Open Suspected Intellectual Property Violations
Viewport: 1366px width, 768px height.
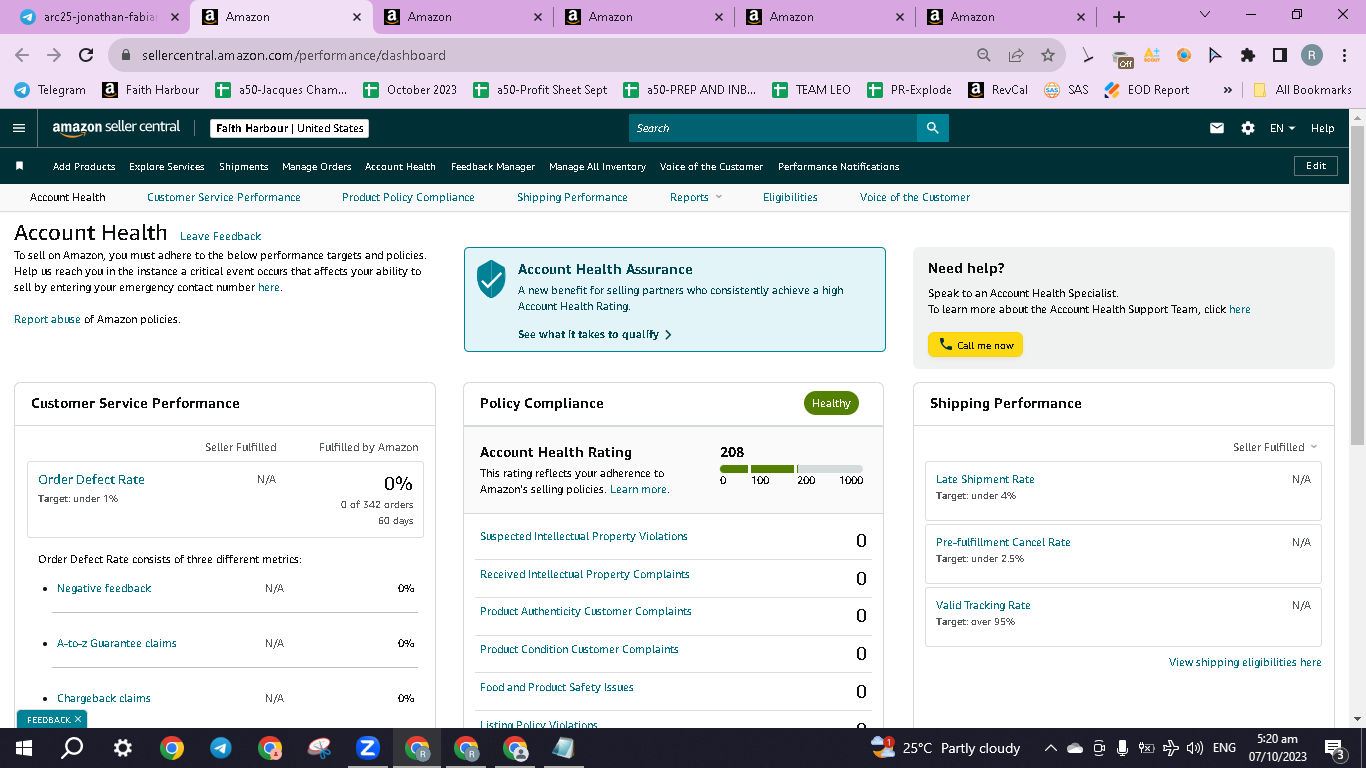coord(584,536)
